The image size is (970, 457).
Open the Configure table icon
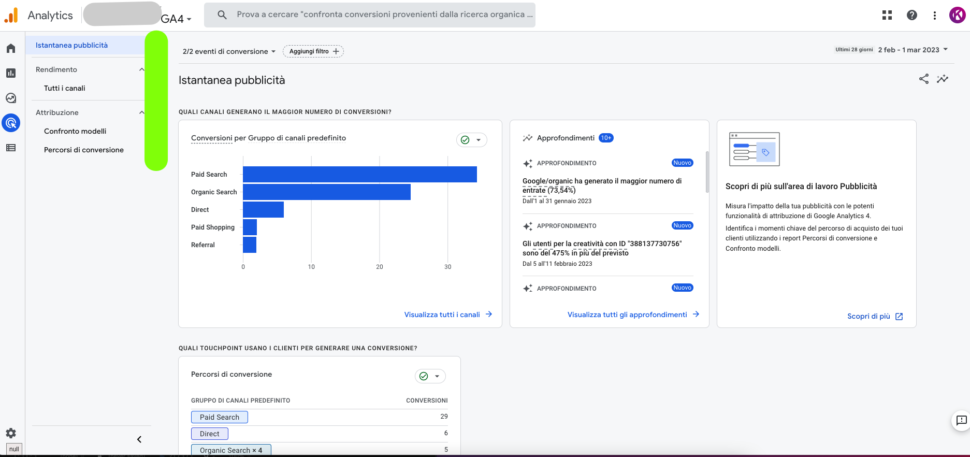[x=11, y=148]
